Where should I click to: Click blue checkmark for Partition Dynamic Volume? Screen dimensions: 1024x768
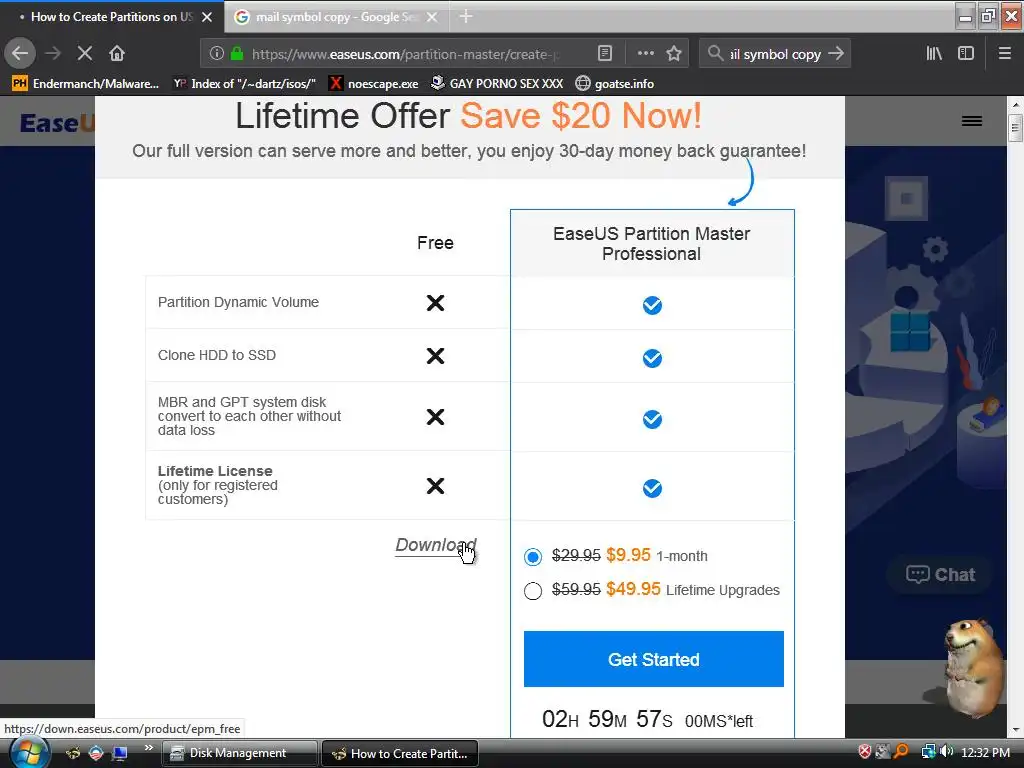pyautogui.click(x=652, y=305)
